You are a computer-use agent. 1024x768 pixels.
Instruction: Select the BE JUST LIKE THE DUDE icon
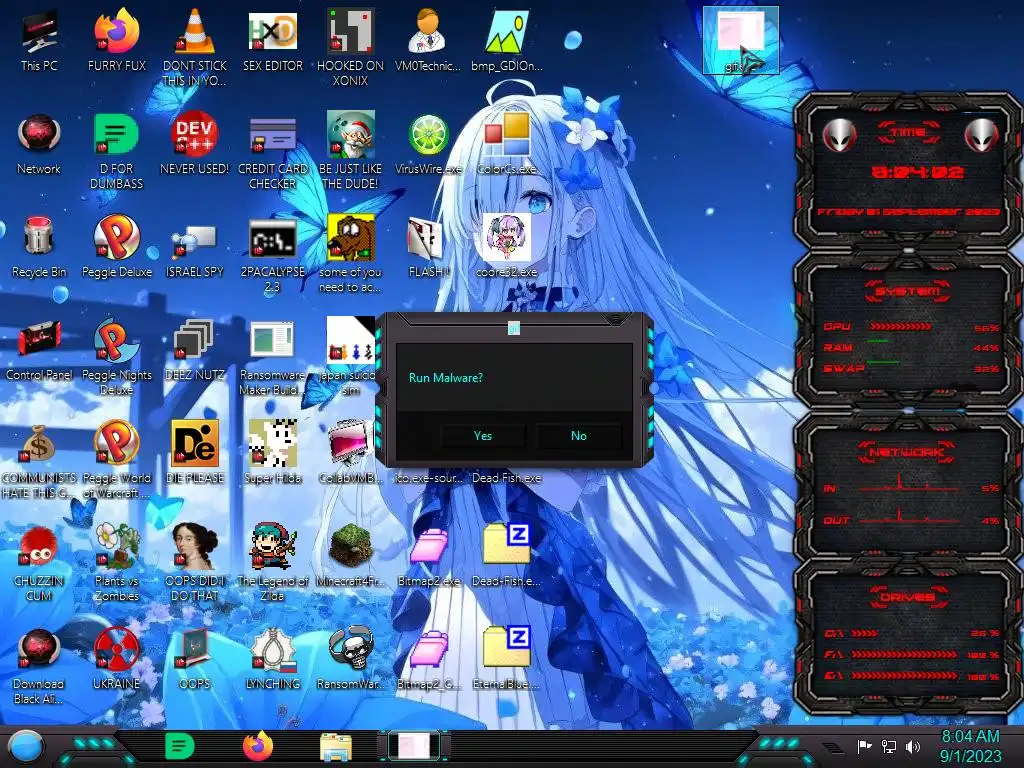(x=351, y=150)
